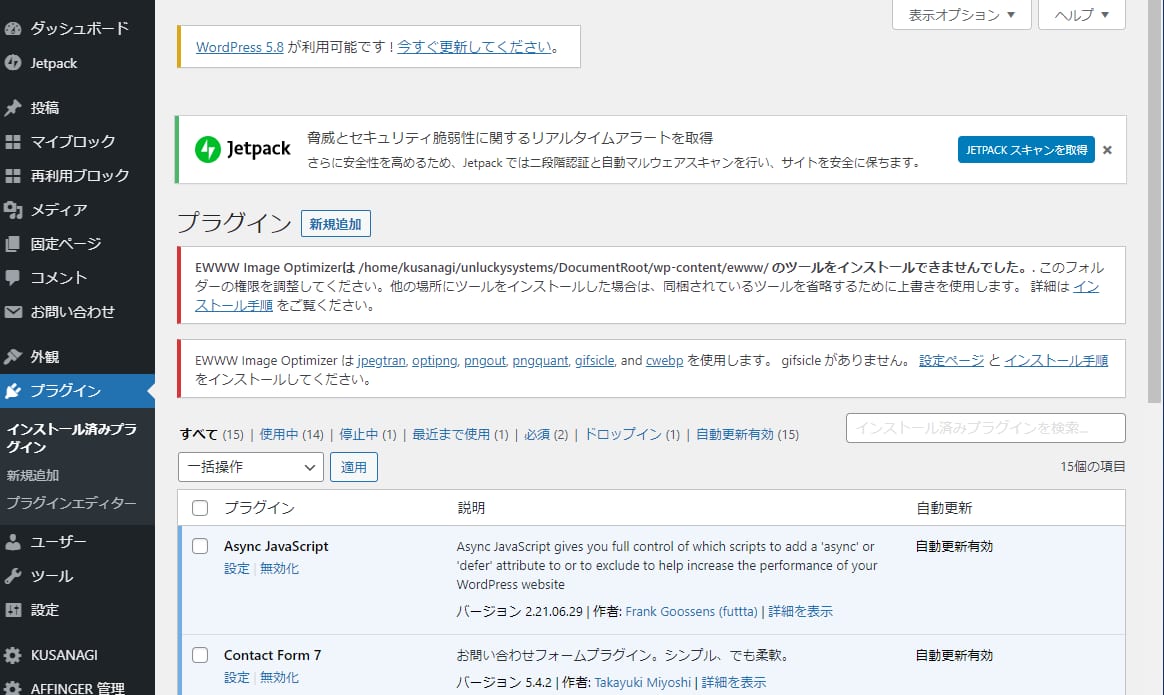The height and width of the screenshot is (695, 1164).
Task: Expand the ヘルプ help panel
Action: click(x=1082, y=15)
